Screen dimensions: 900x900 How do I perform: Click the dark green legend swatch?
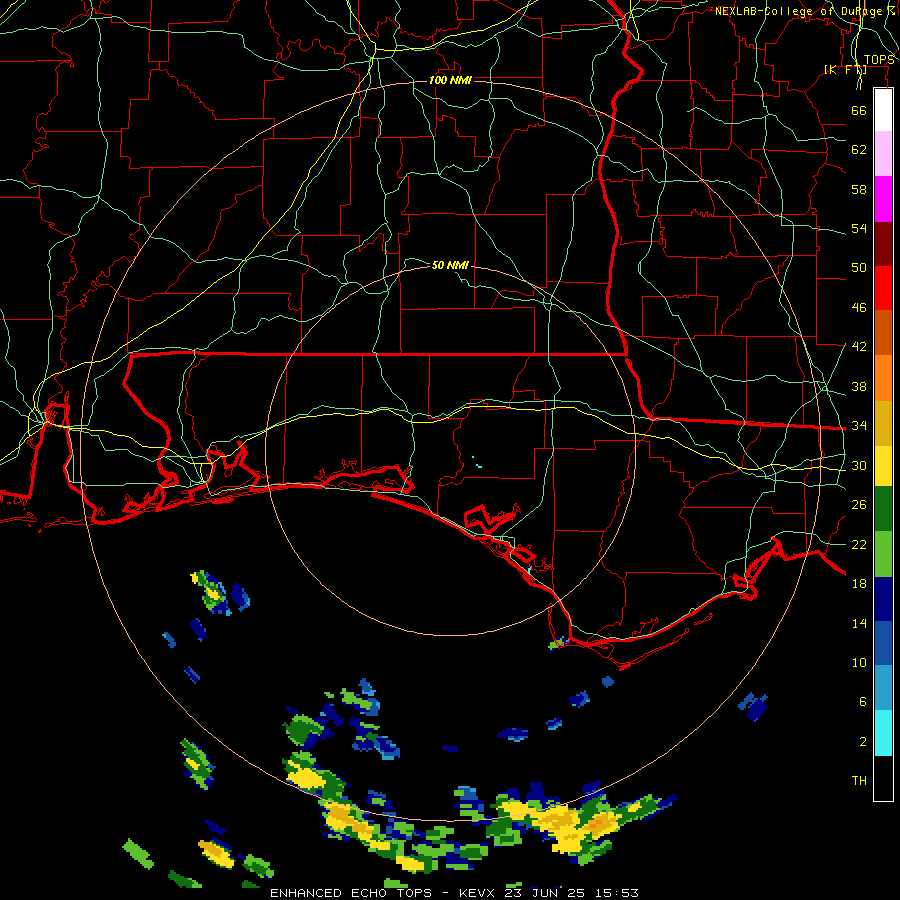[883, 509]
